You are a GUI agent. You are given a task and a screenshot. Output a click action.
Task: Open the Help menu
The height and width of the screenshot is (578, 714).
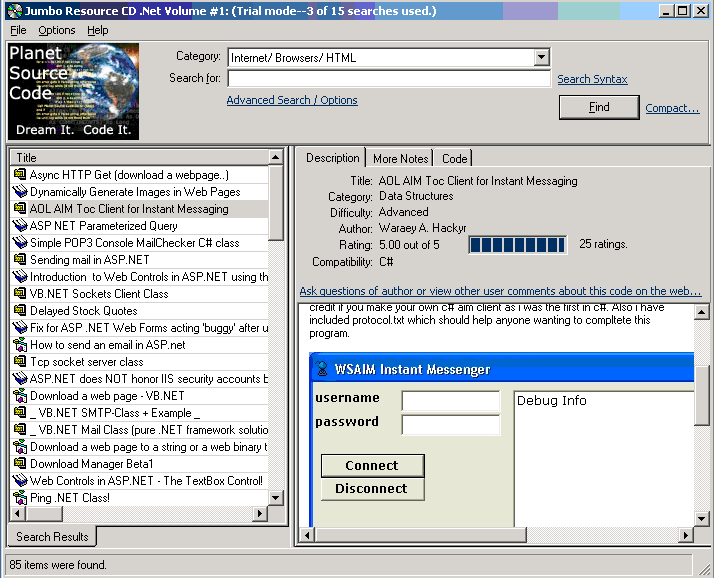(x=98, y=31)
